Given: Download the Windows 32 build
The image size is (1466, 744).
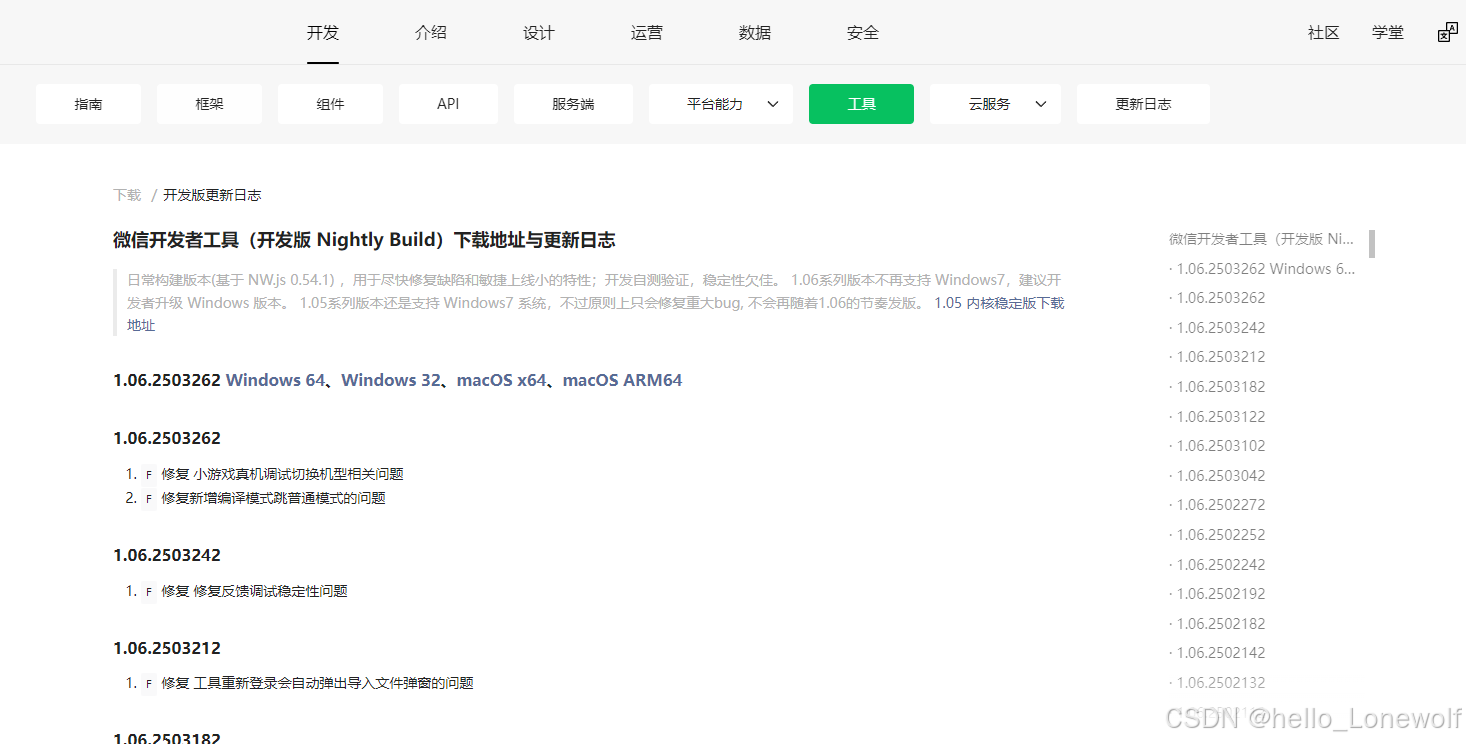Looking at the screenshot, I should click(x=391, y=380).
